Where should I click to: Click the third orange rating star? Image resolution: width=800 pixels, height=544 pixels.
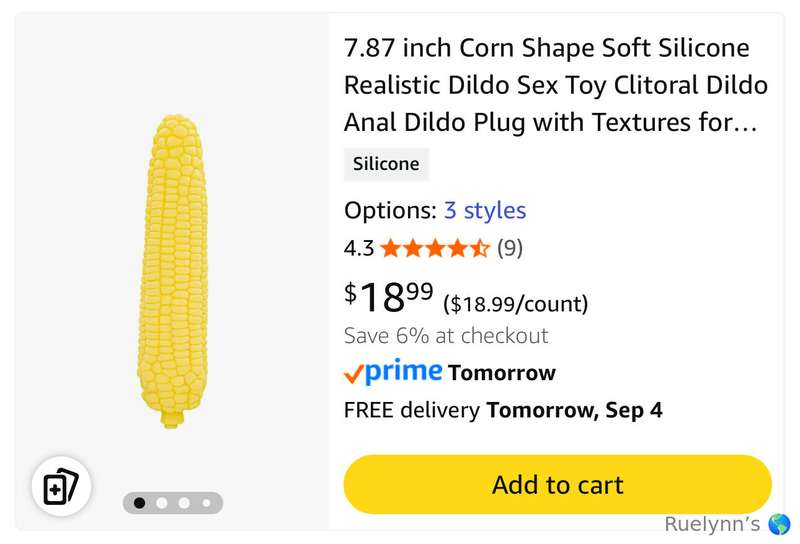coord(435,249)
